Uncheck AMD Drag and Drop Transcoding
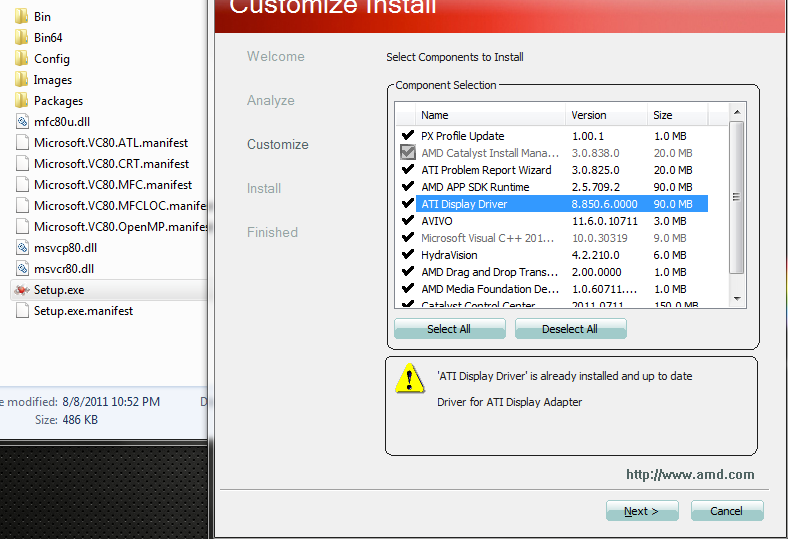Image resolution: width=788 pixels, height=539 pixels. click(x=408, y=272)
